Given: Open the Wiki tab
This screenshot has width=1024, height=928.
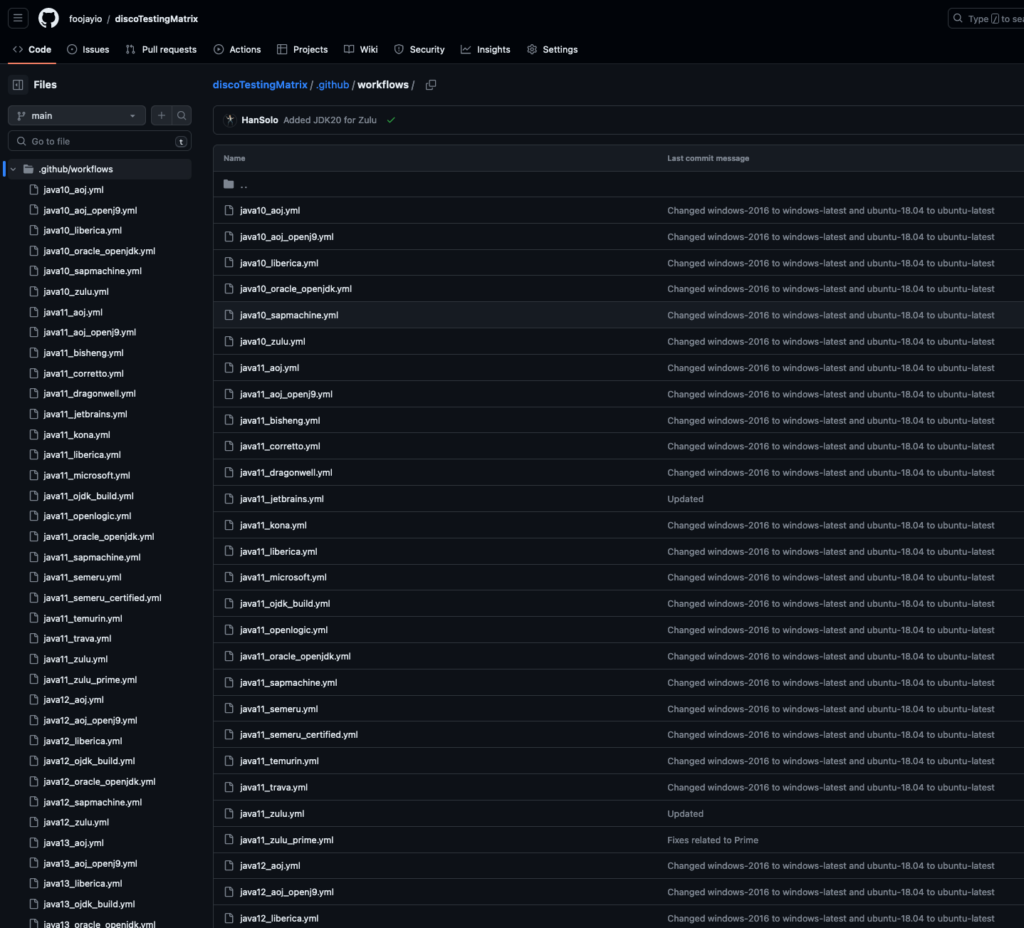Looking at the screenshot, I should tap(361, 50).
